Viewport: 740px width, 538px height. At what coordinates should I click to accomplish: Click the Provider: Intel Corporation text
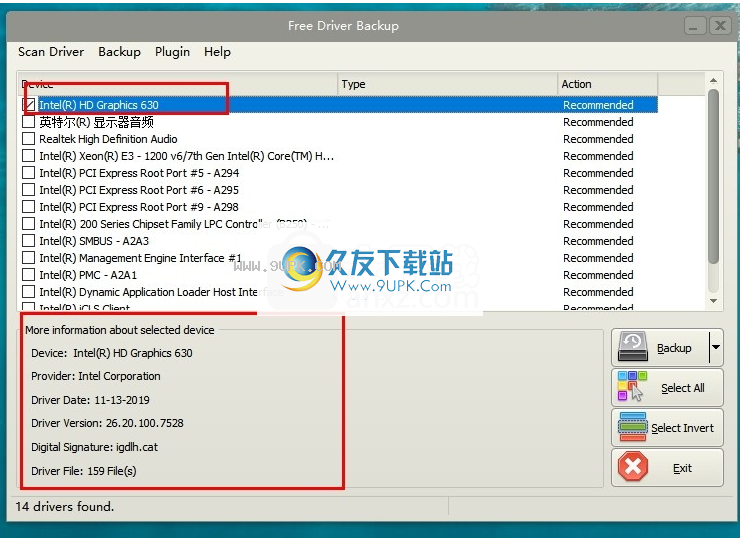coord(96,376)
